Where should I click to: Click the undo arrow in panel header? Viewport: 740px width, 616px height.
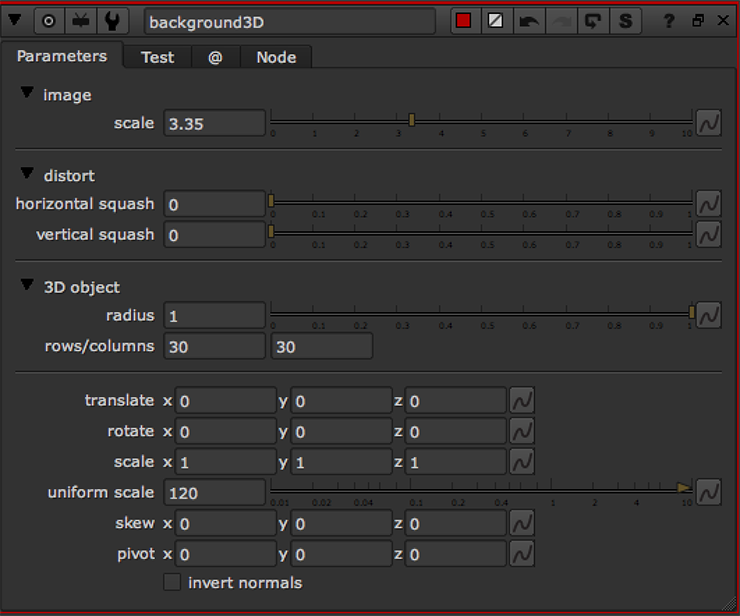[528, 21]
